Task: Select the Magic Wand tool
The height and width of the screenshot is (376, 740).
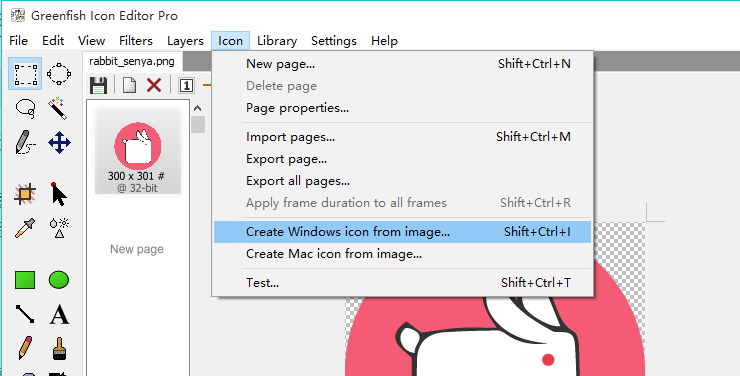Action: [59, 109]
